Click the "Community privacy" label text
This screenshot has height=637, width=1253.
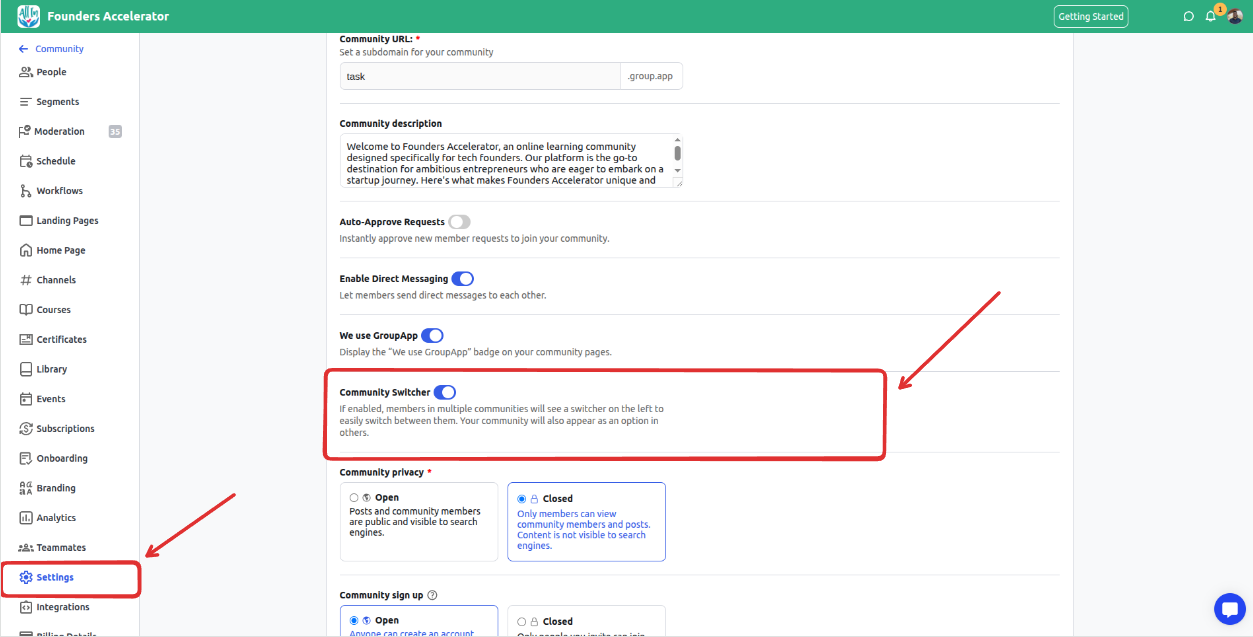(382, 472)
